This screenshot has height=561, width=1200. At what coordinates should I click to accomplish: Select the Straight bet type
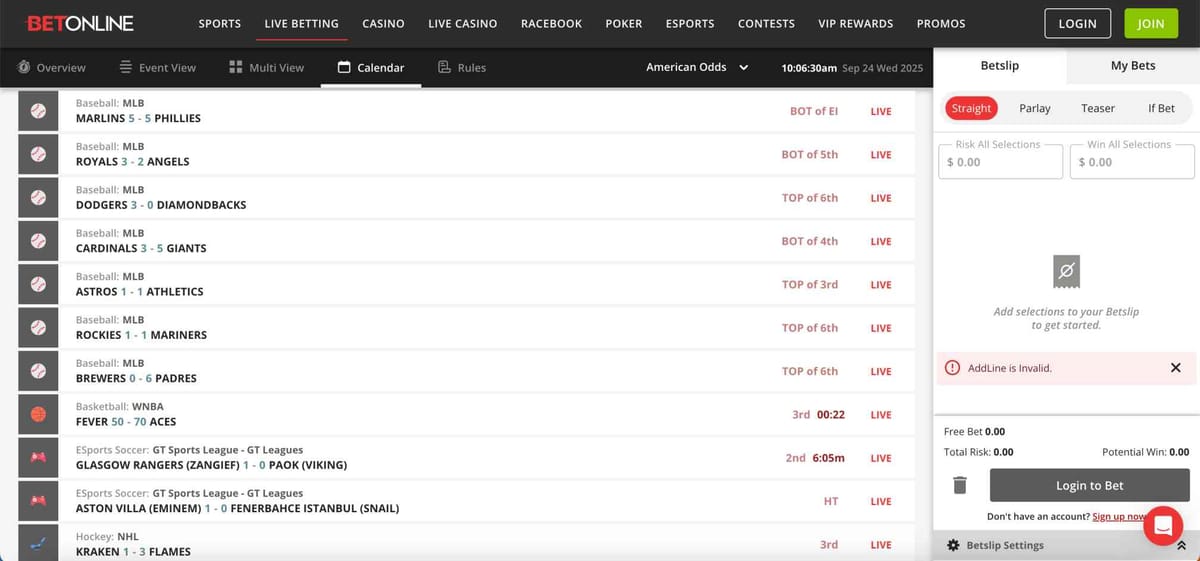[x=971, y=108]
